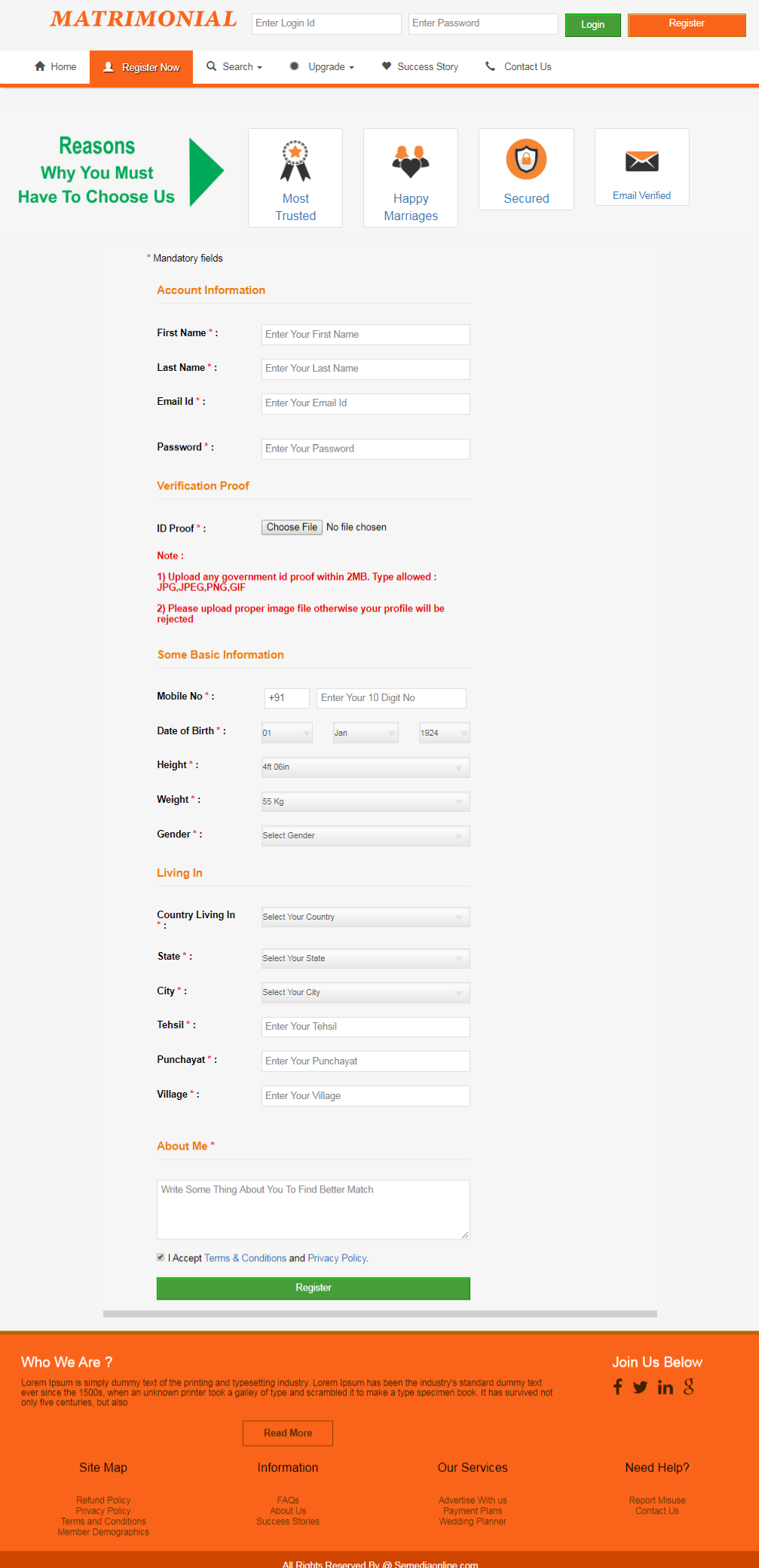
Task: Submit the form with green Register button
Action: (x=314, y=1288)
